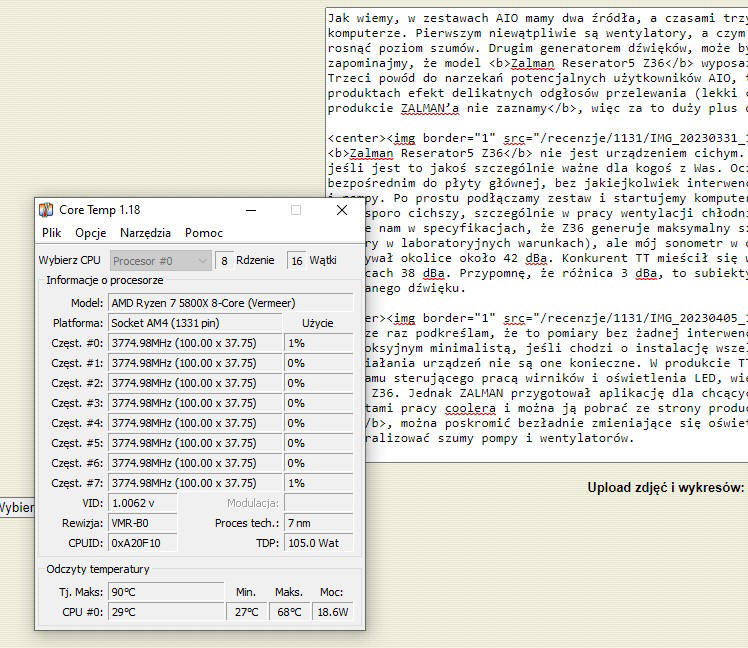Click the TDP value 105.0 Wat
Viewport: 748px width, 648px height.
(319, 543)
